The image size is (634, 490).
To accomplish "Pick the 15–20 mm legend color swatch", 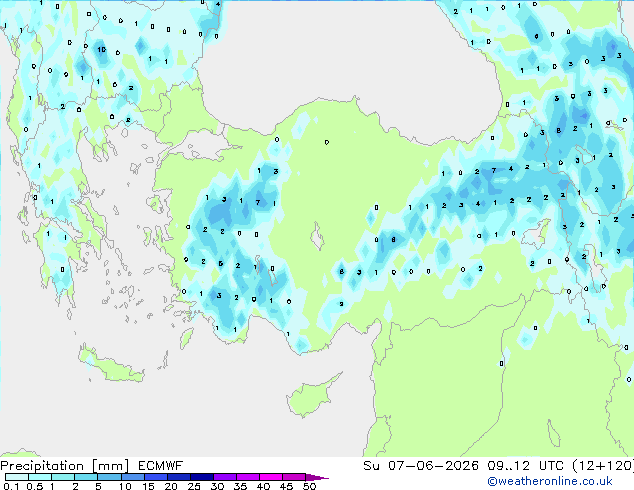I will point(155,477).
